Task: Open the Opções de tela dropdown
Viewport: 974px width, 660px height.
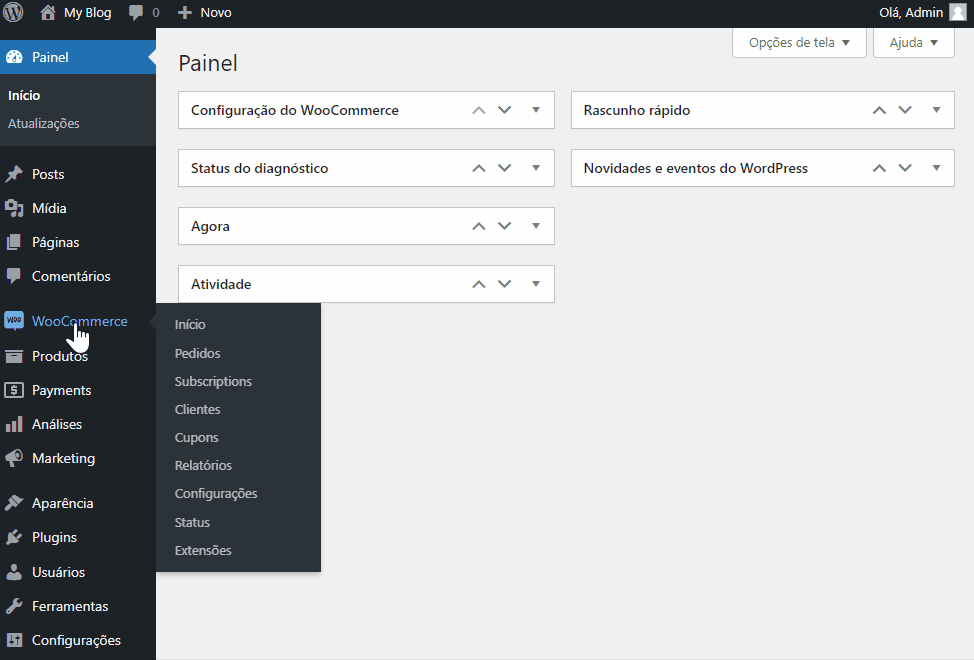Action: 799,43
